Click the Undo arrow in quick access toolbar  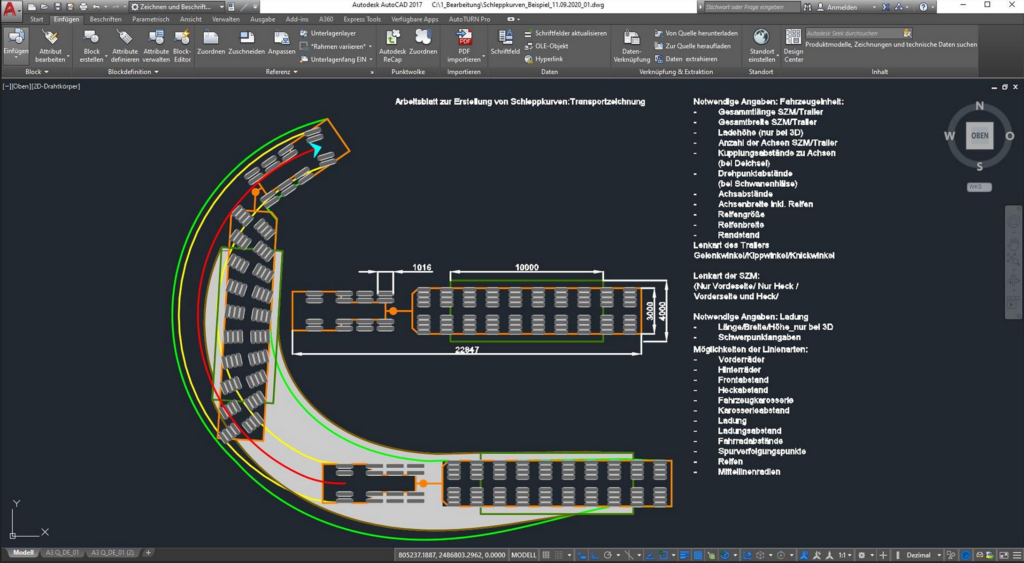(96, 7)
